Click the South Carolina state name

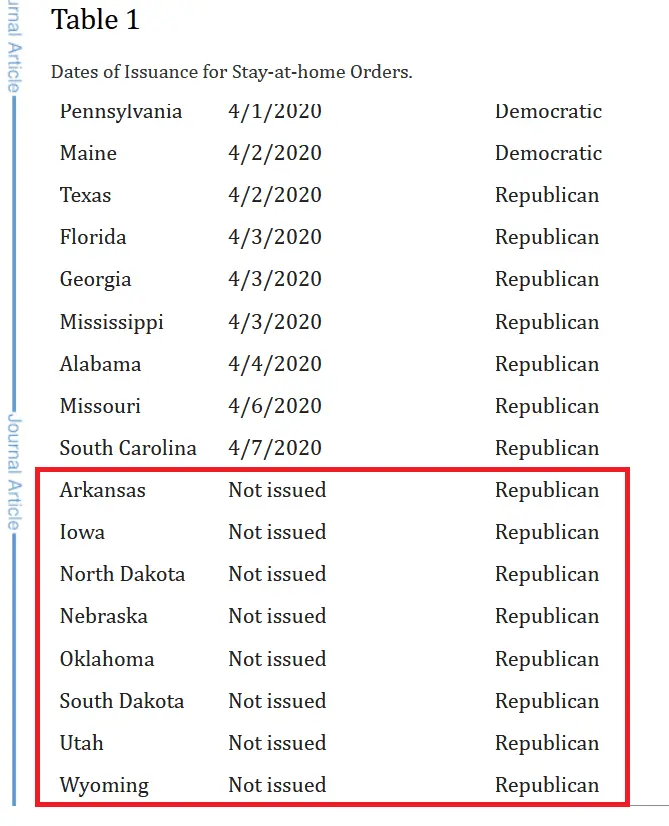click(x=128, y=448)
